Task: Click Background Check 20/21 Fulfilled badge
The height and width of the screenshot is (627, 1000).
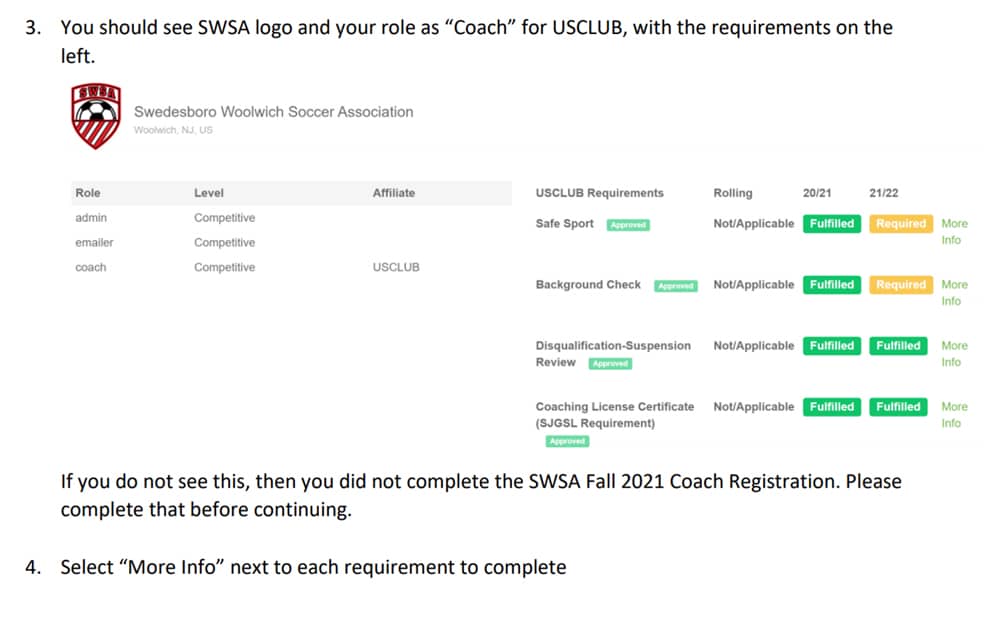Action: (832, 284)
